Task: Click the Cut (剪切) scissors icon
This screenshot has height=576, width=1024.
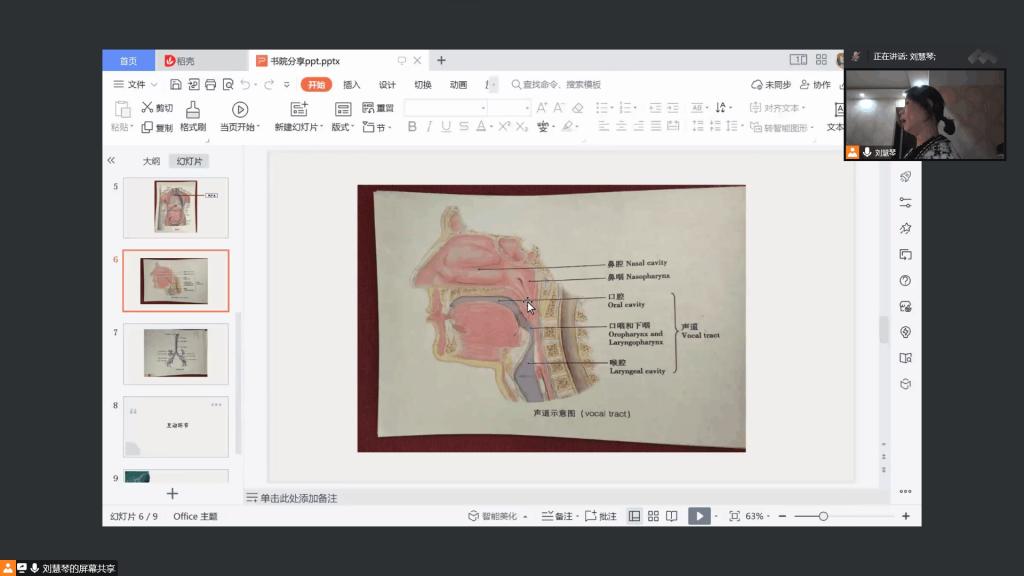Action: click(147, 108)
